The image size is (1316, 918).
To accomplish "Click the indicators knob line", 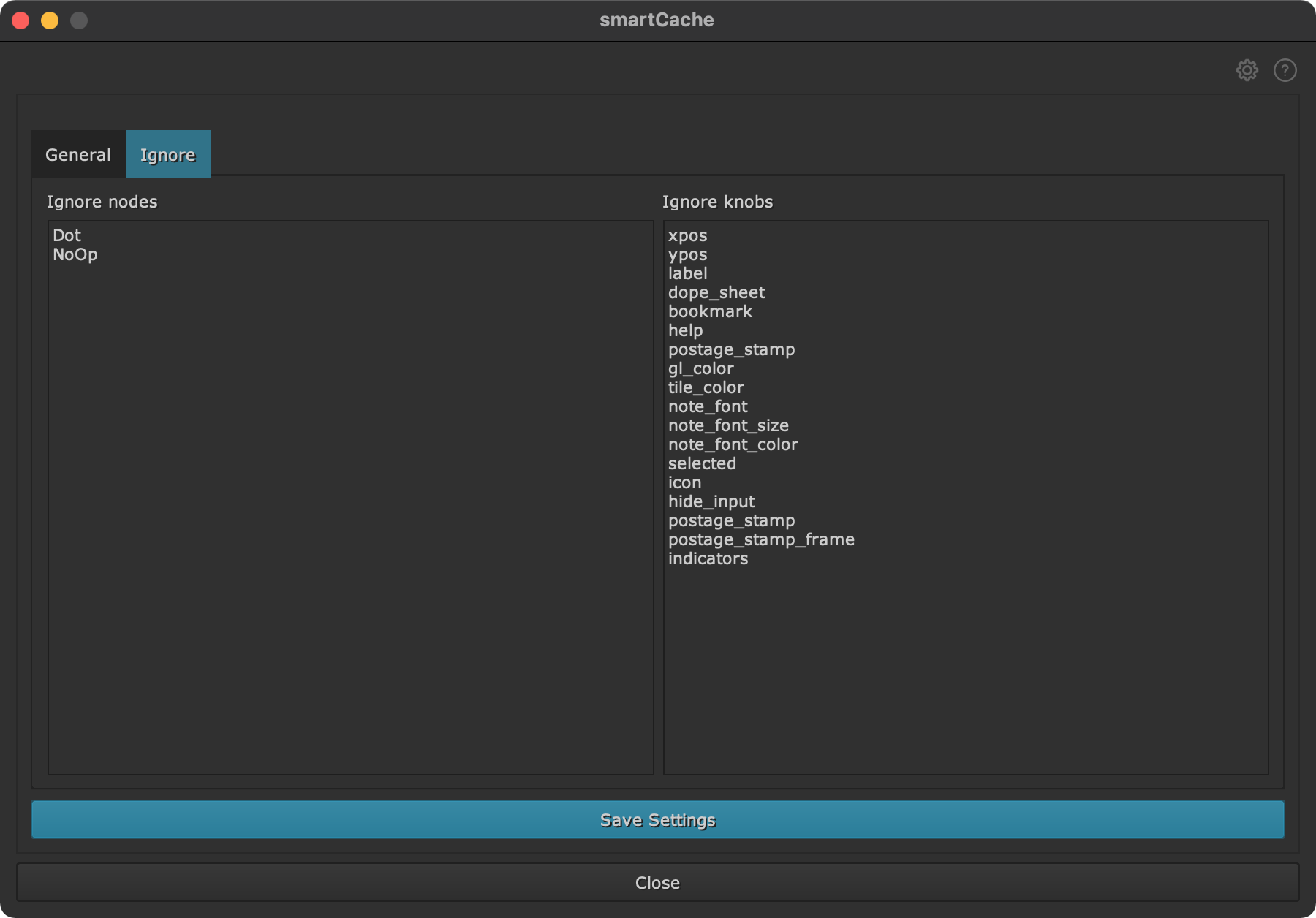I will click(x=708, y=558).
